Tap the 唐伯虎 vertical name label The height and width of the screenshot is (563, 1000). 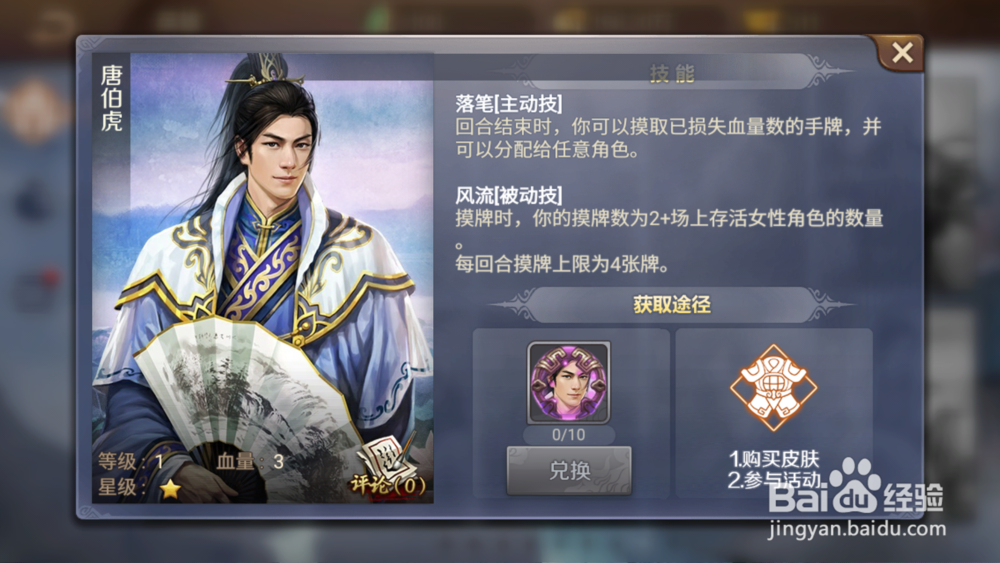(x=112, y=98)
